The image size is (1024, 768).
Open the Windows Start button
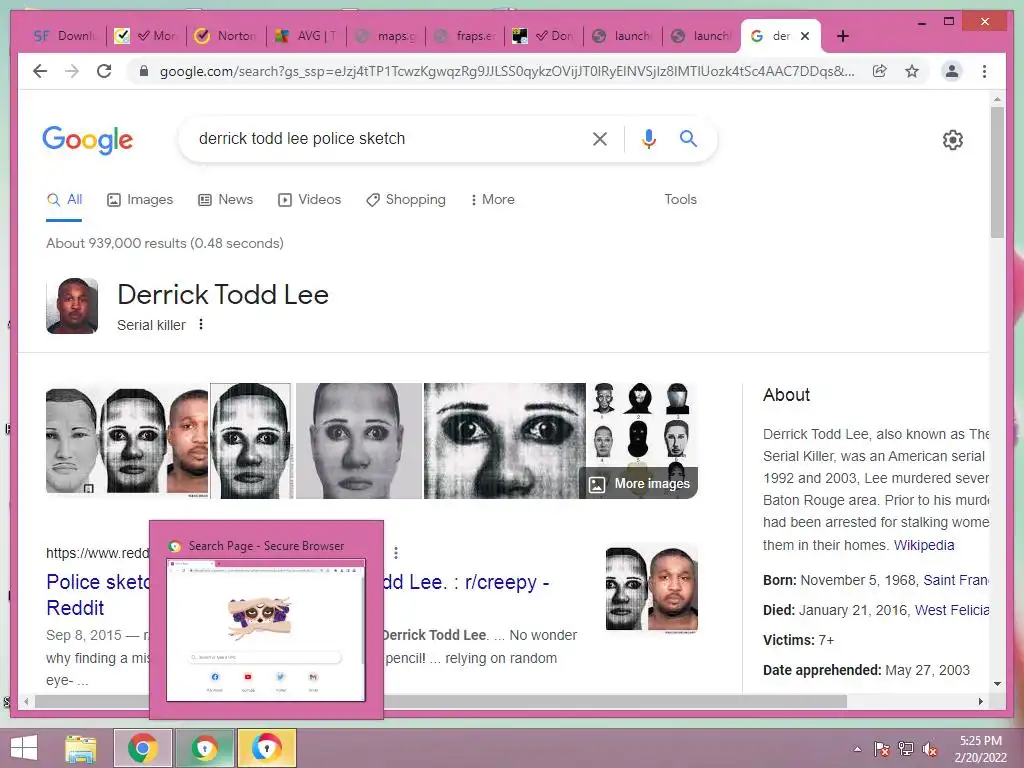pyautogui.click(x=24, y=748)
